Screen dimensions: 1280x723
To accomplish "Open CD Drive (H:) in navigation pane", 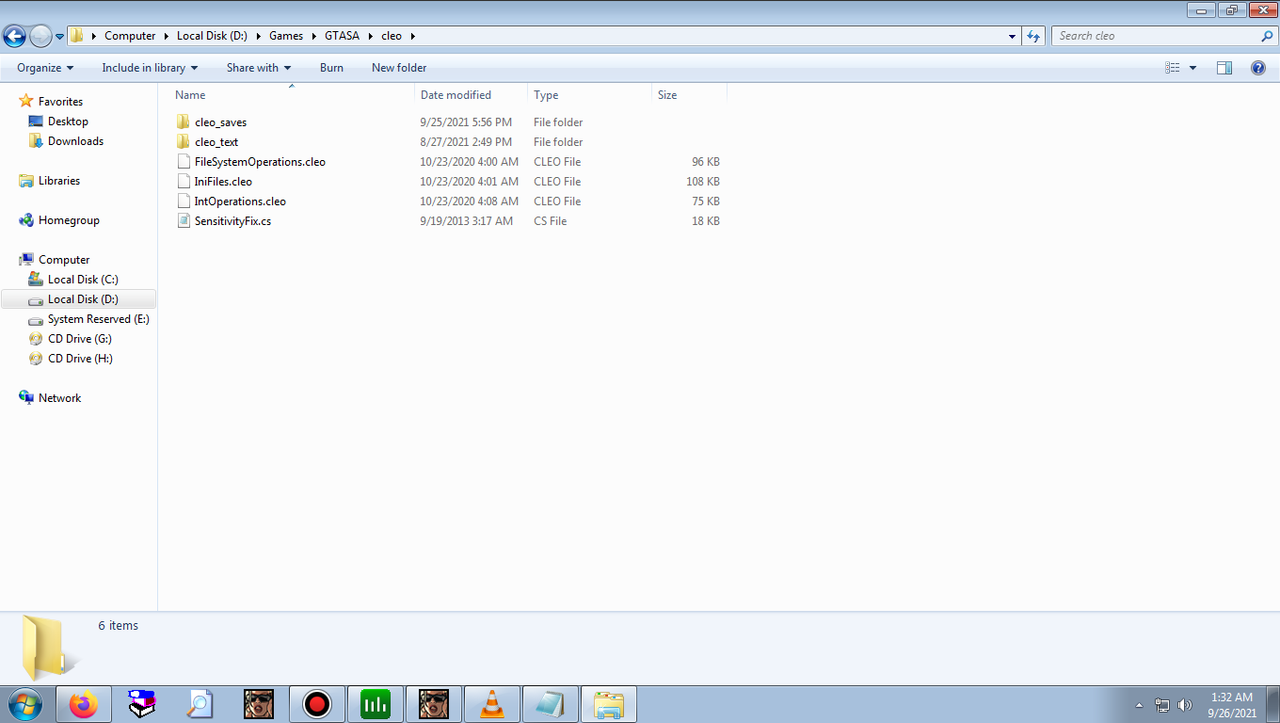I will pyautogui.click(x=80, y=358).
